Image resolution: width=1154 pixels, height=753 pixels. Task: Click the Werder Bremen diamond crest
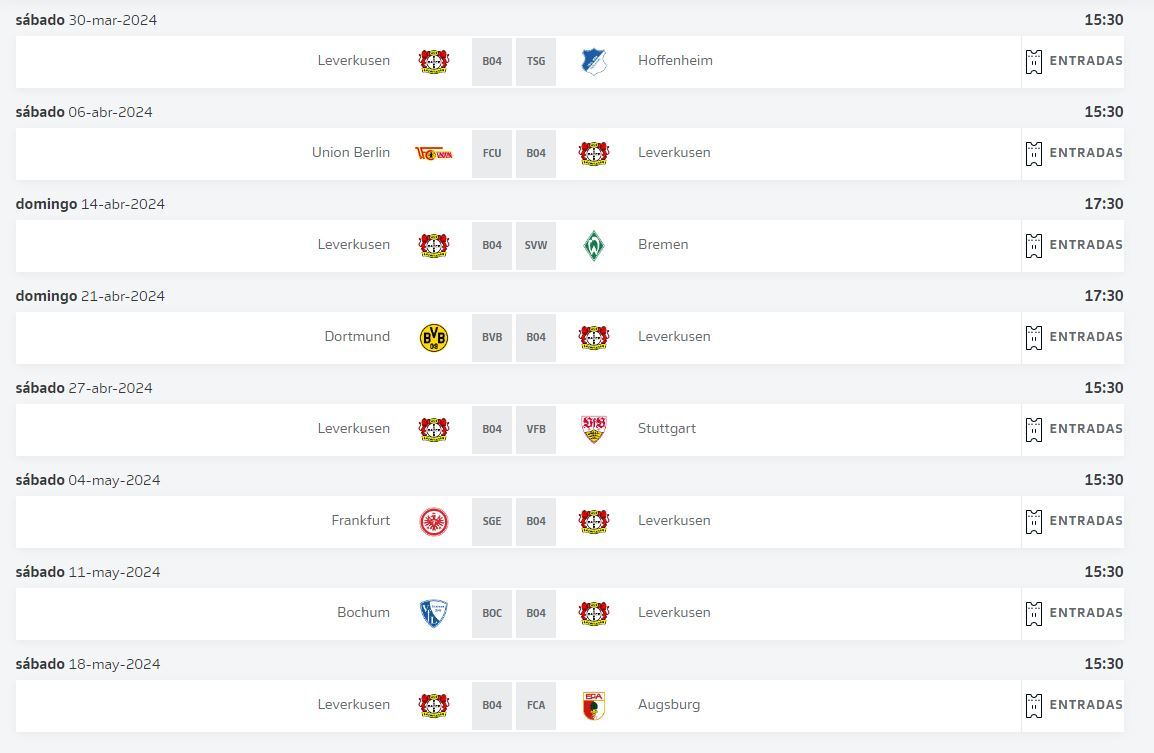(594, 245)
